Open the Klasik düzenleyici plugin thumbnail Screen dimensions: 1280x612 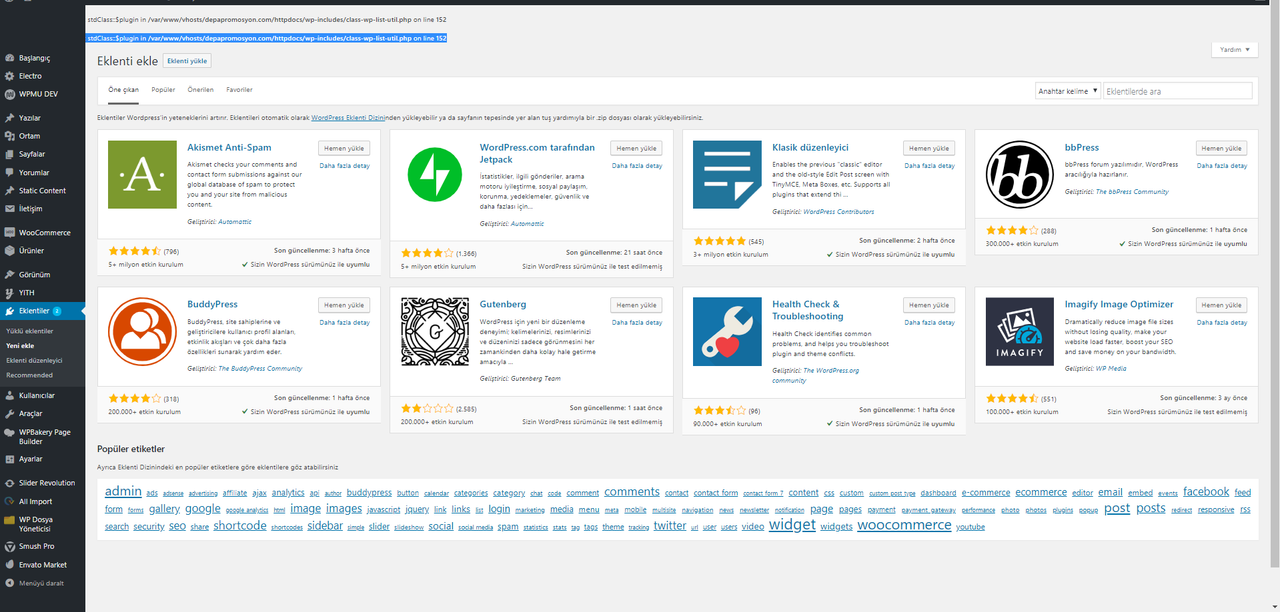tap(727, 174)
